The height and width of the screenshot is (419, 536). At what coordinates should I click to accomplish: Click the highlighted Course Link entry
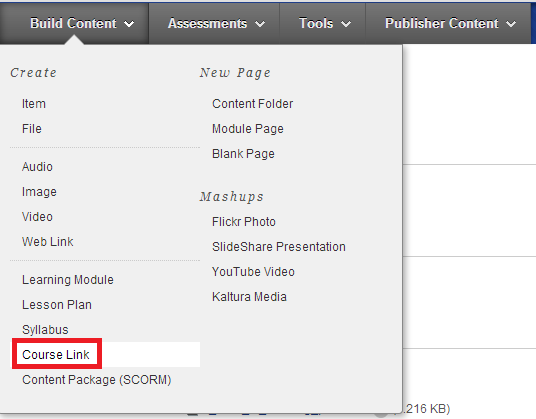56,355
